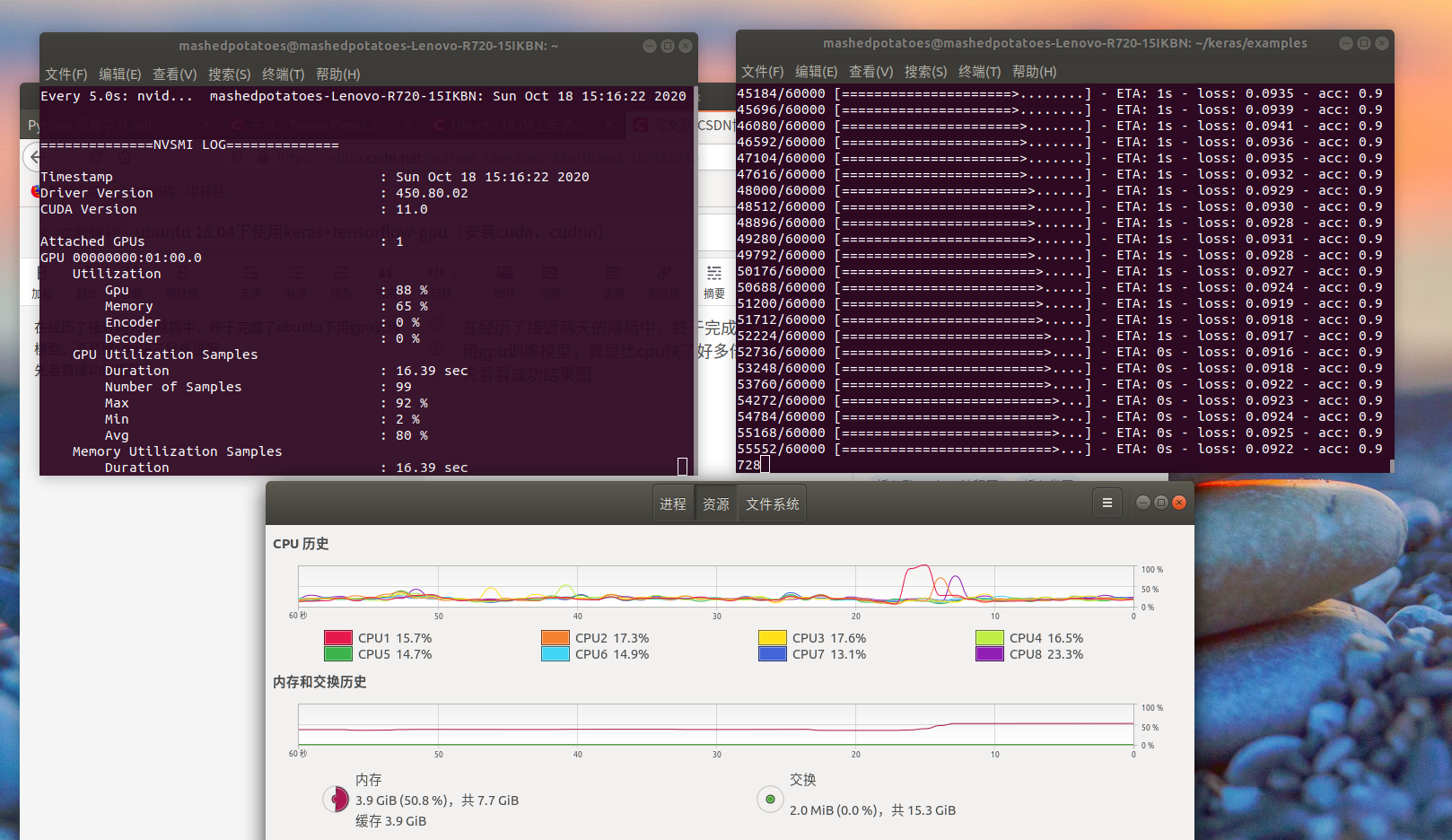Click the '55552/60000' progress line
Viewport: 1452px width, 840px height.
point(1060,449)
